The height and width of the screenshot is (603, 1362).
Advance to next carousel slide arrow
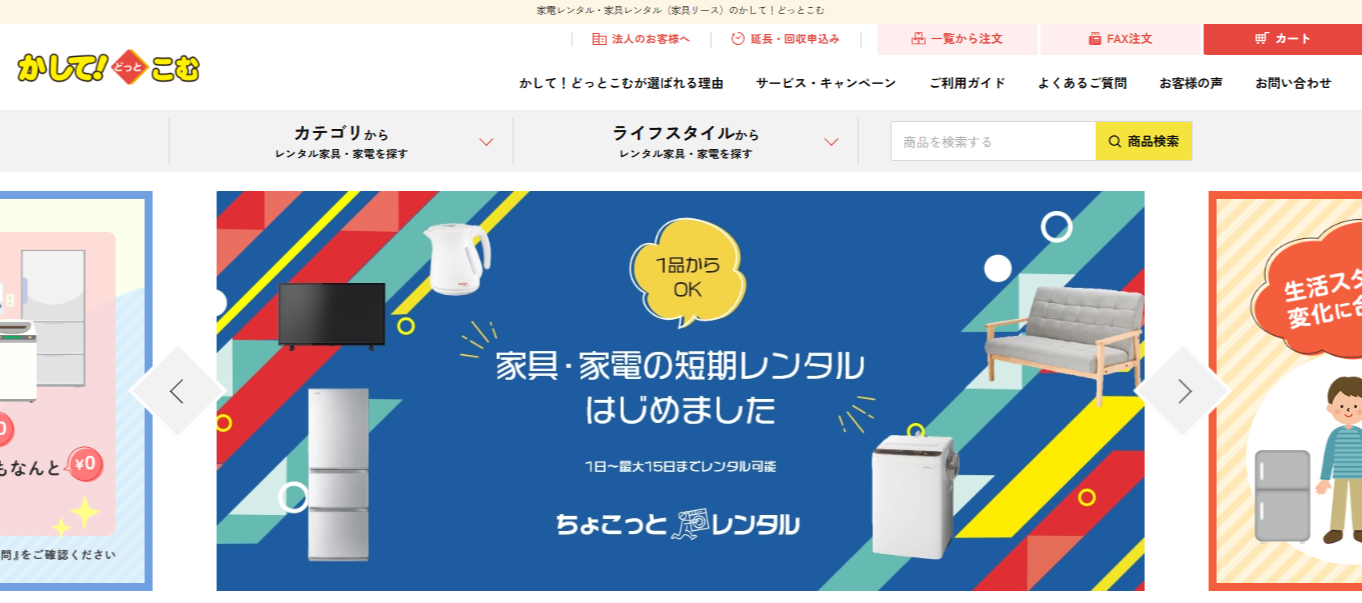[1184, 391]
